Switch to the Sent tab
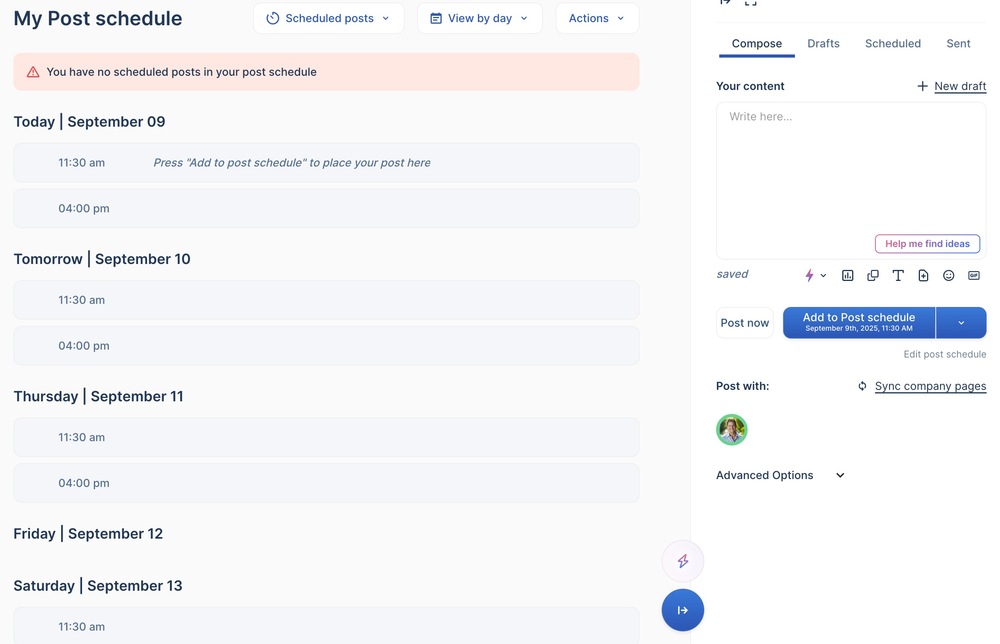This screenshot has width=1000, height=644. click(958, 43)
